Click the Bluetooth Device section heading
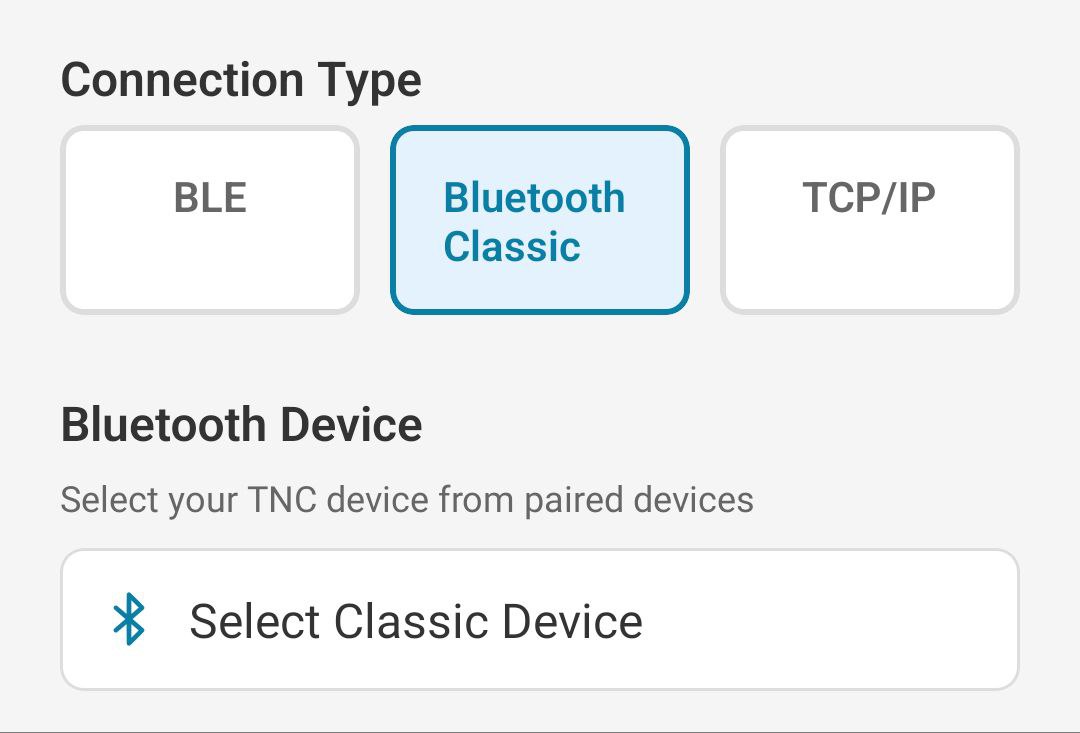This screenshot has width=1080, height=733. [x=240, y=423]
